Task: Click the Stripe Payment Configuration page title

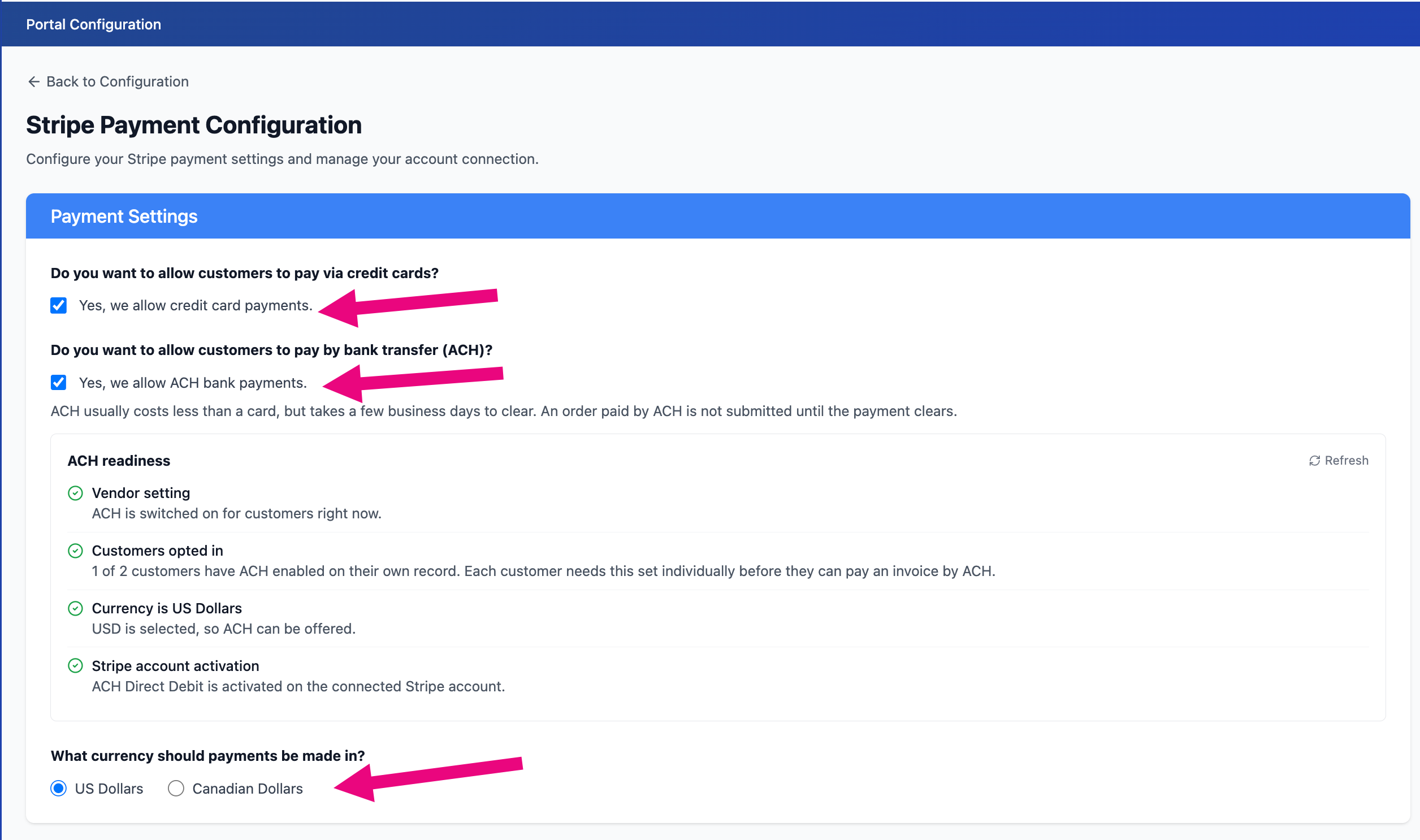Action: click(x=193, y=125)
